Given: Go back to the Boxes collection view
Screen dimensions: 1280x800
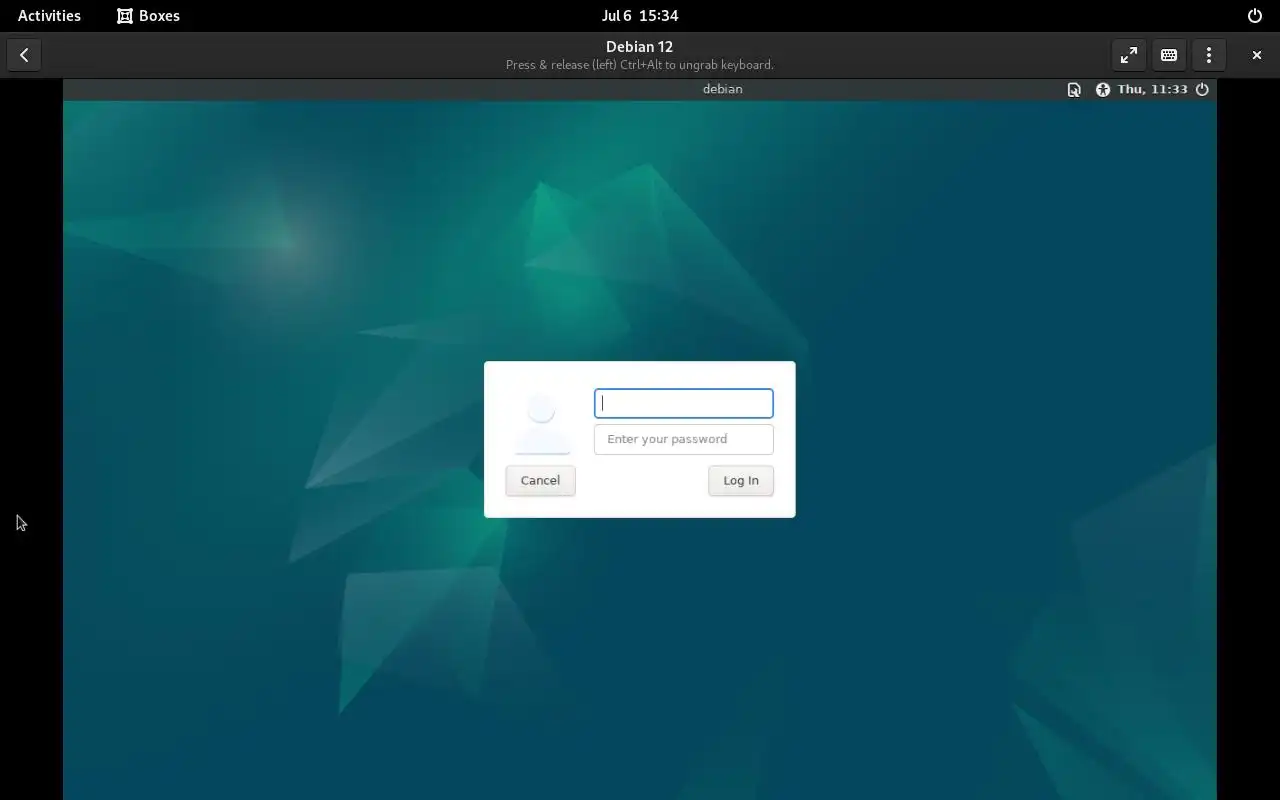Looking at the screenshot, I should coord(24,55).
